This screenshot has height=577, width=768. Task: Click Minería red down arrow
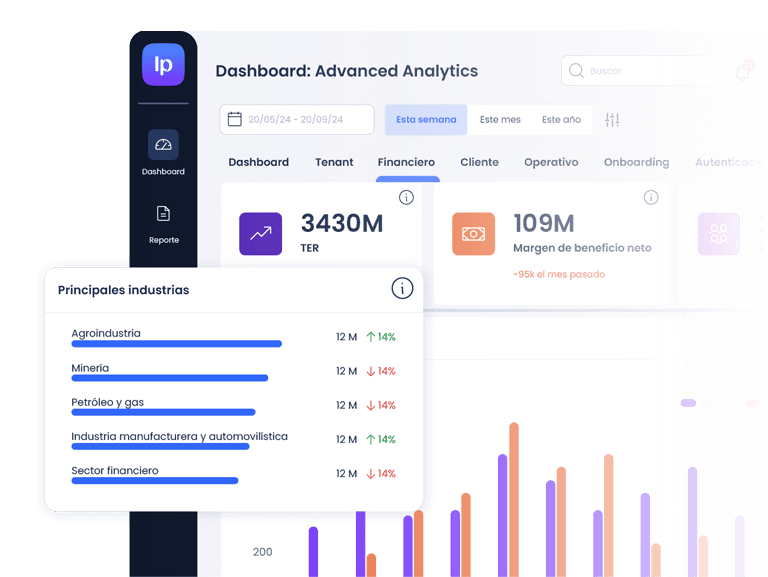pos(371,371)
